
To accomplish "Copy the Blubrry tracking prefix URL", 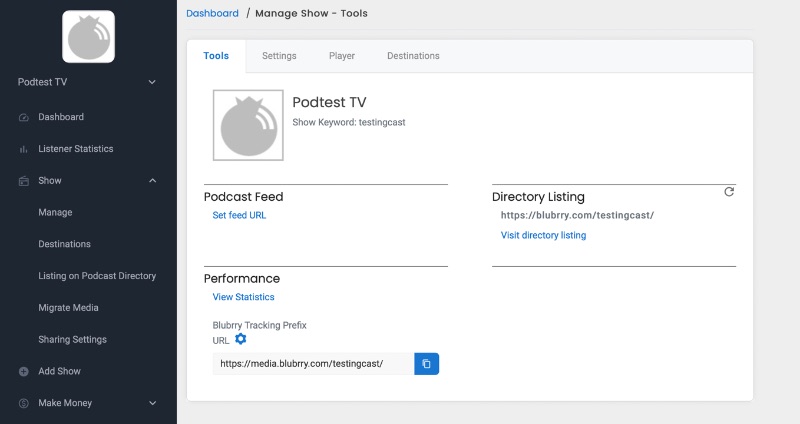I will 427,364.
